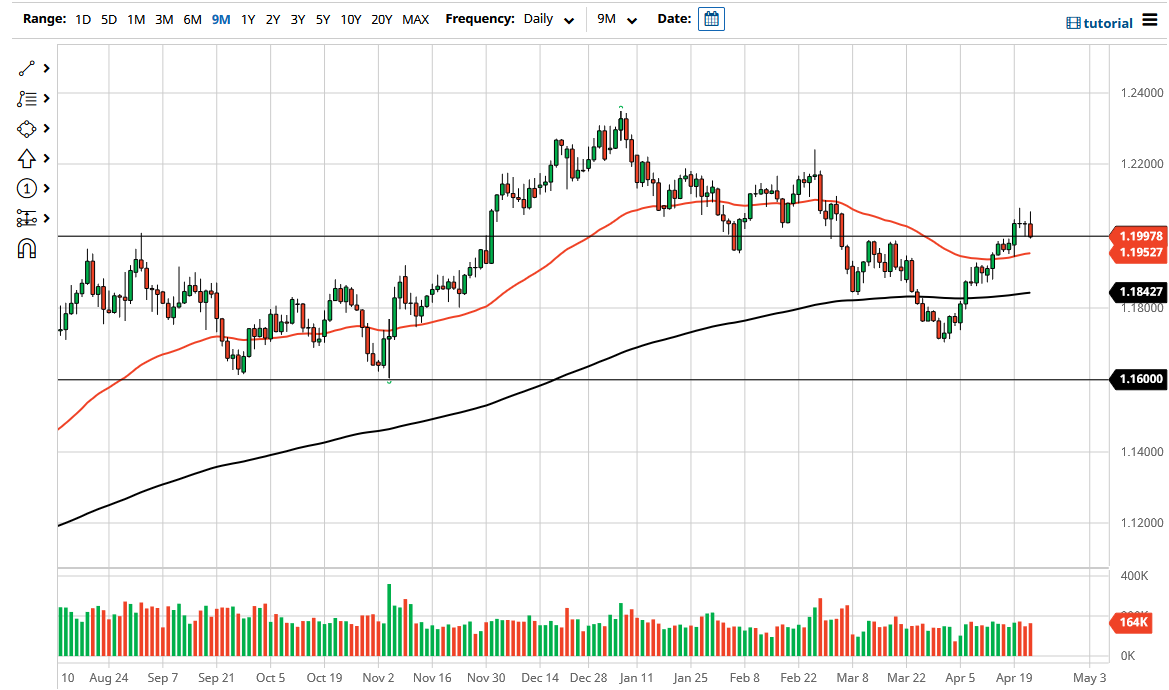Activate the 5D range option
The height and width of the screenshot is (690, 1169).
pos(108,19)
